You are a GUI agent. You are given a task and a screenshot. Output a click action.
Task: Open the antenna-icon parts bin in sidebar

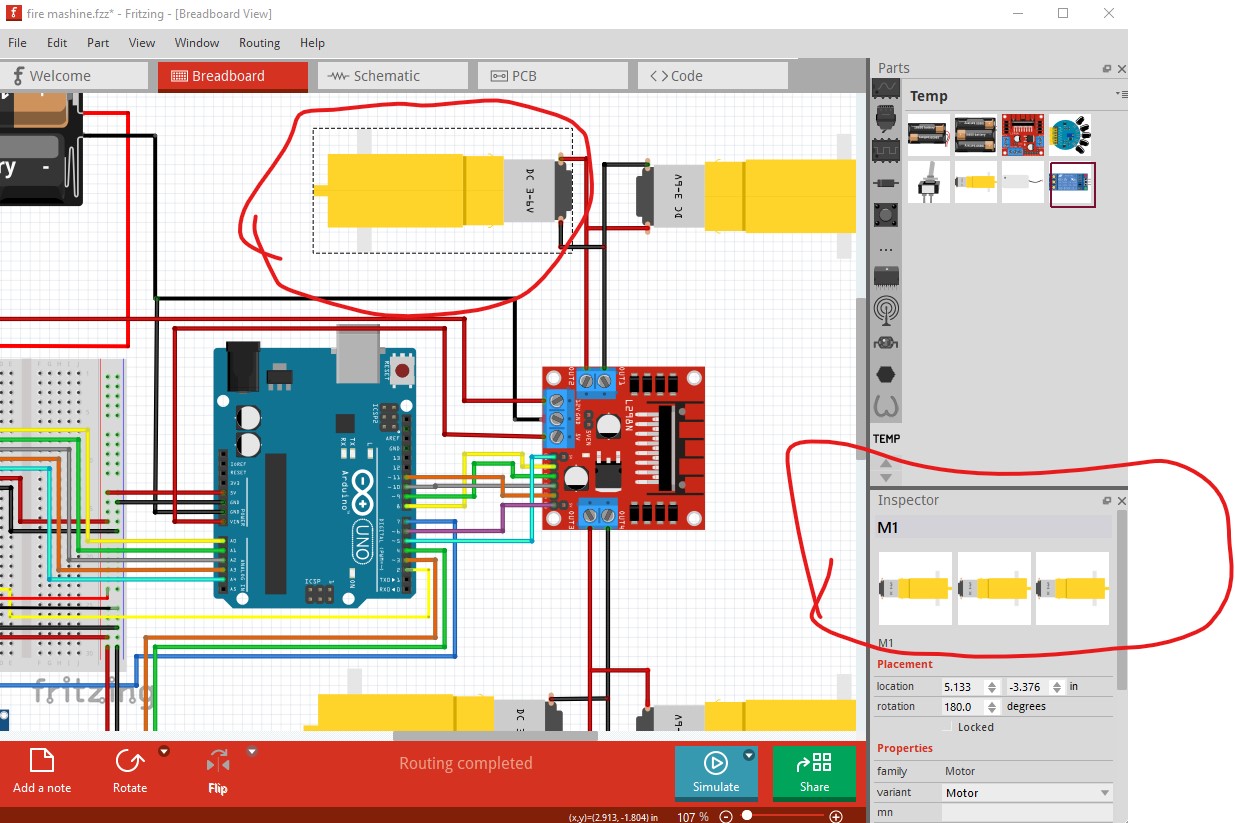click(885, 309)
